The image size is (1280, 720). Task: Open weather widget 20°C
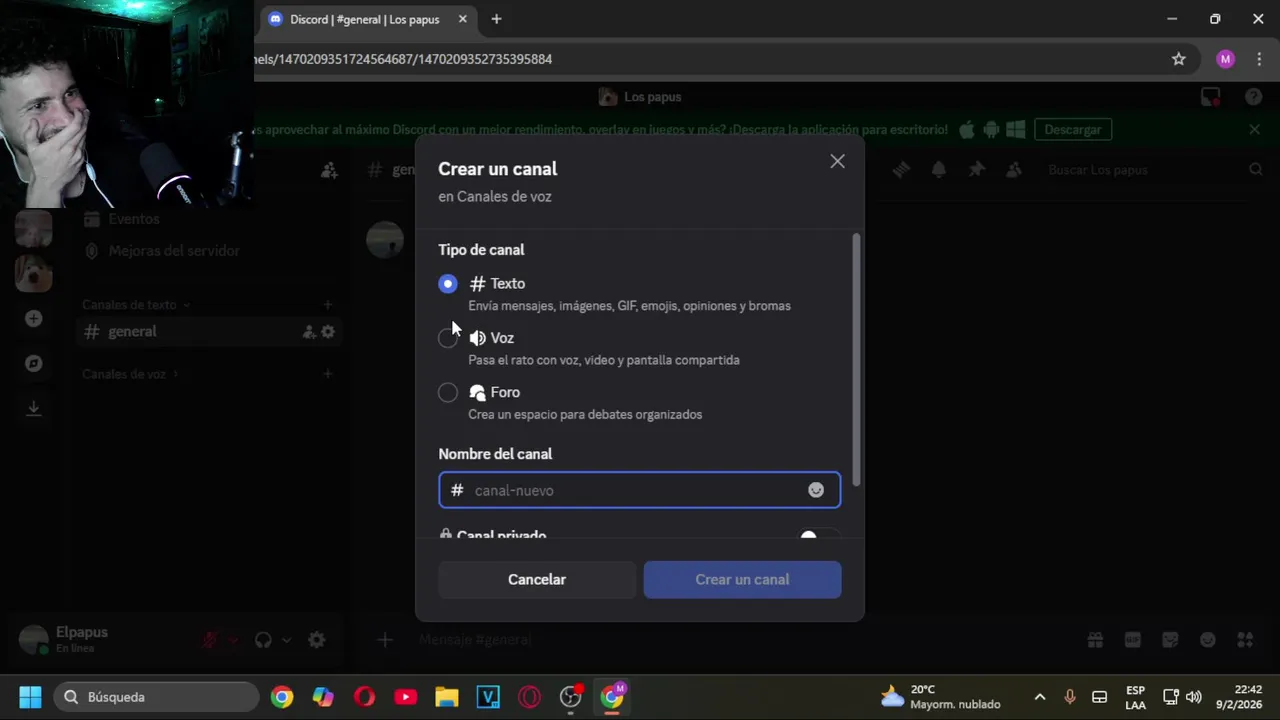pyautogui.click(x=940, y=697)
